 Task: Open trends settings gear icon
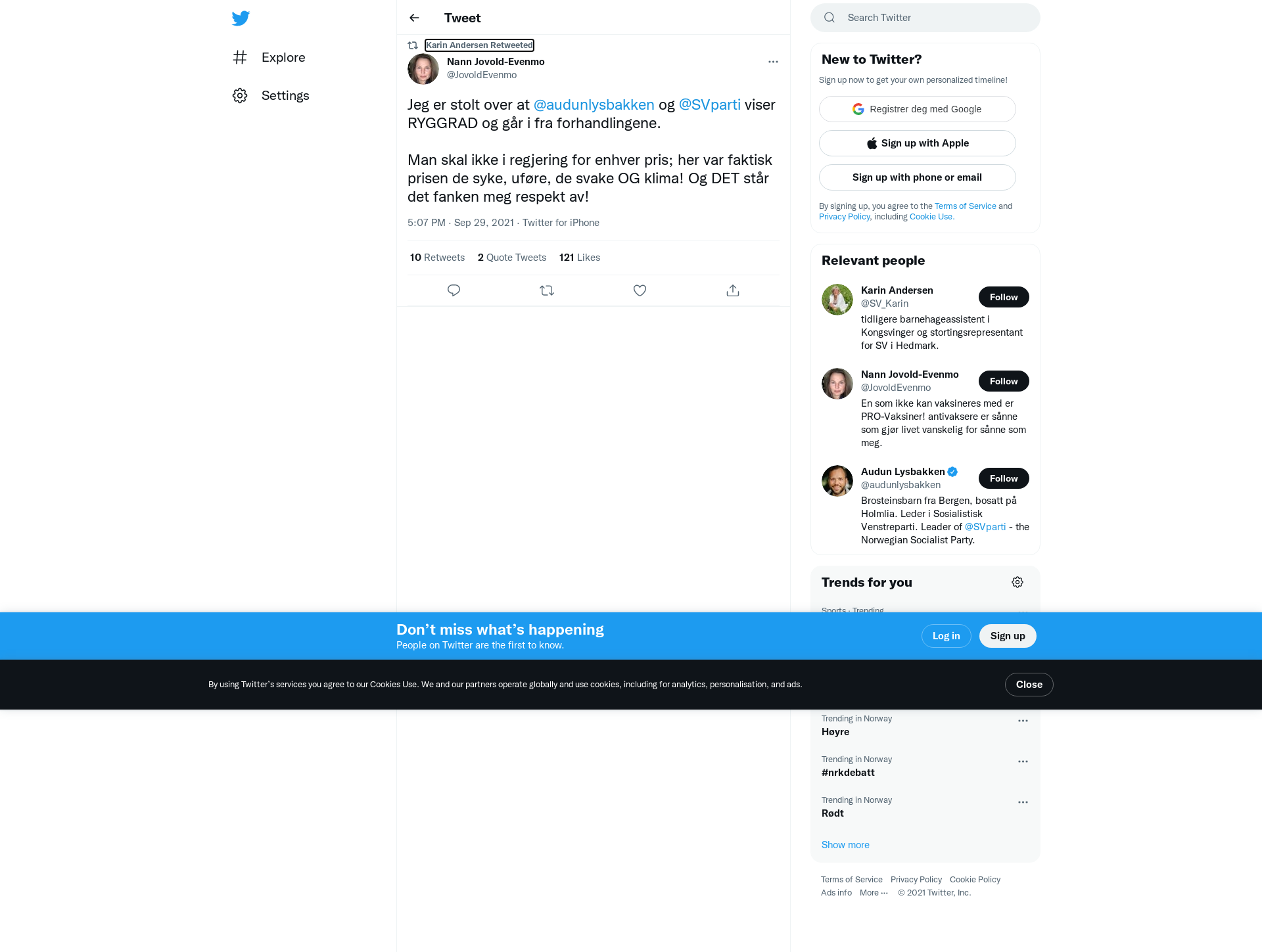1017,582
